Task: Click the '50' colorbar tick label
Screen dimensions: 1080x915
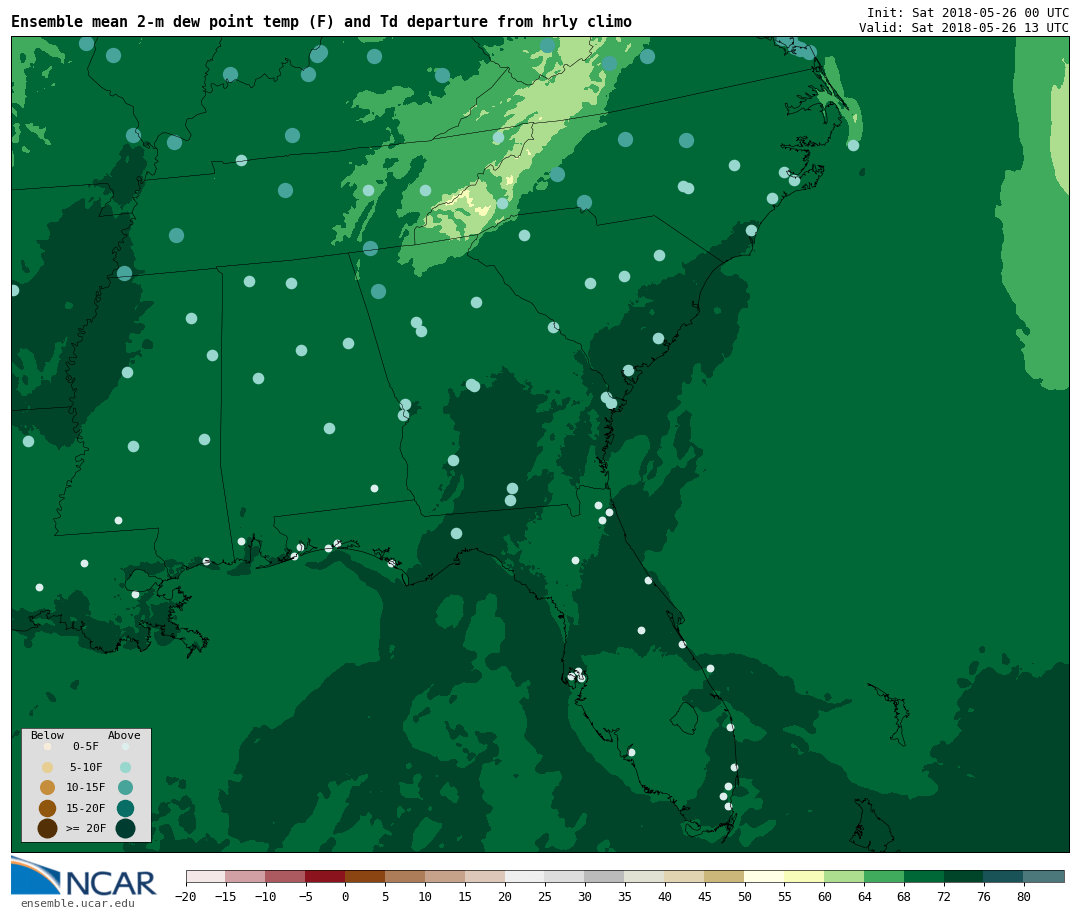Action: pos(745,896)
